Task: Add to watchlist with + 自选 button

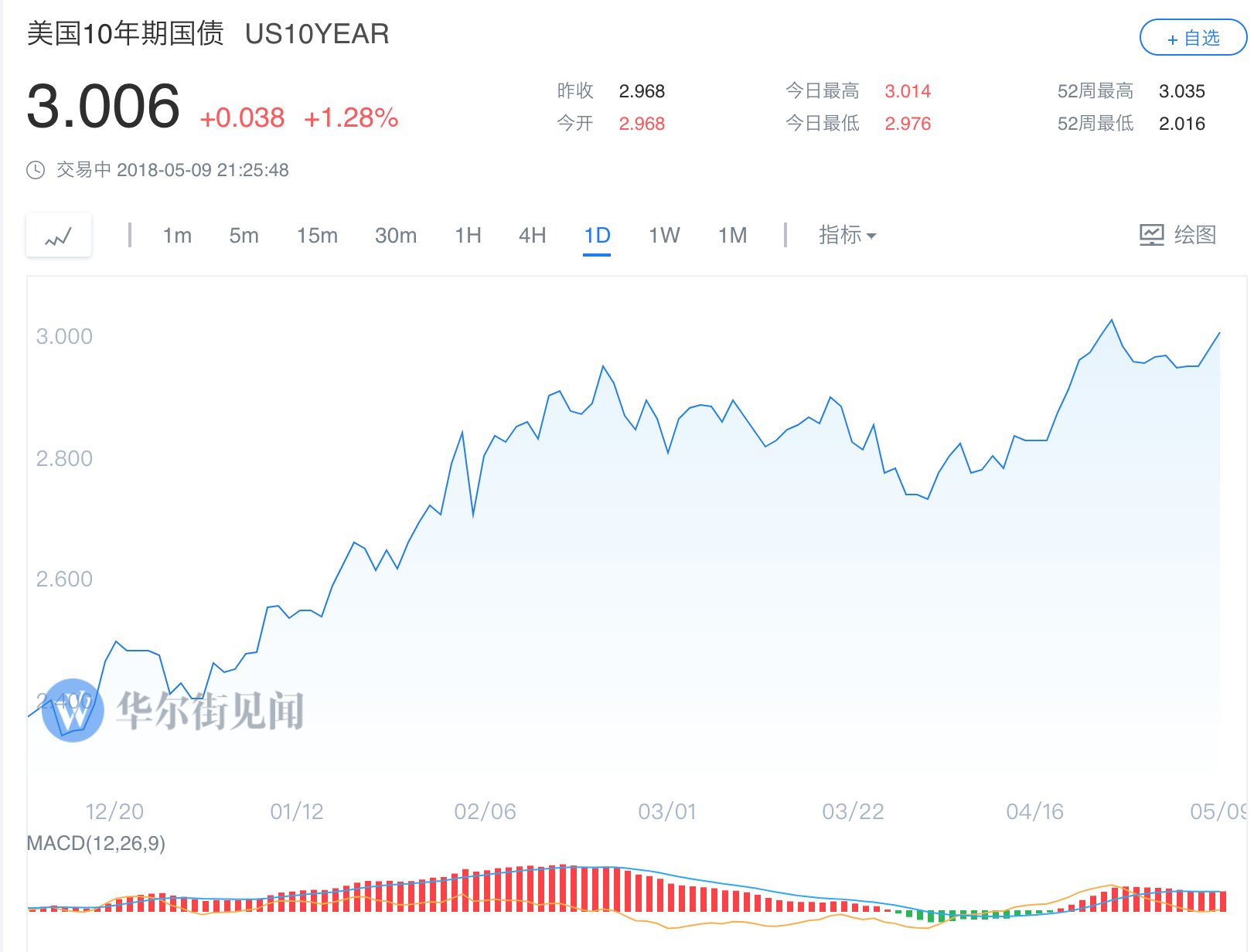Action: click(1193, 38)
